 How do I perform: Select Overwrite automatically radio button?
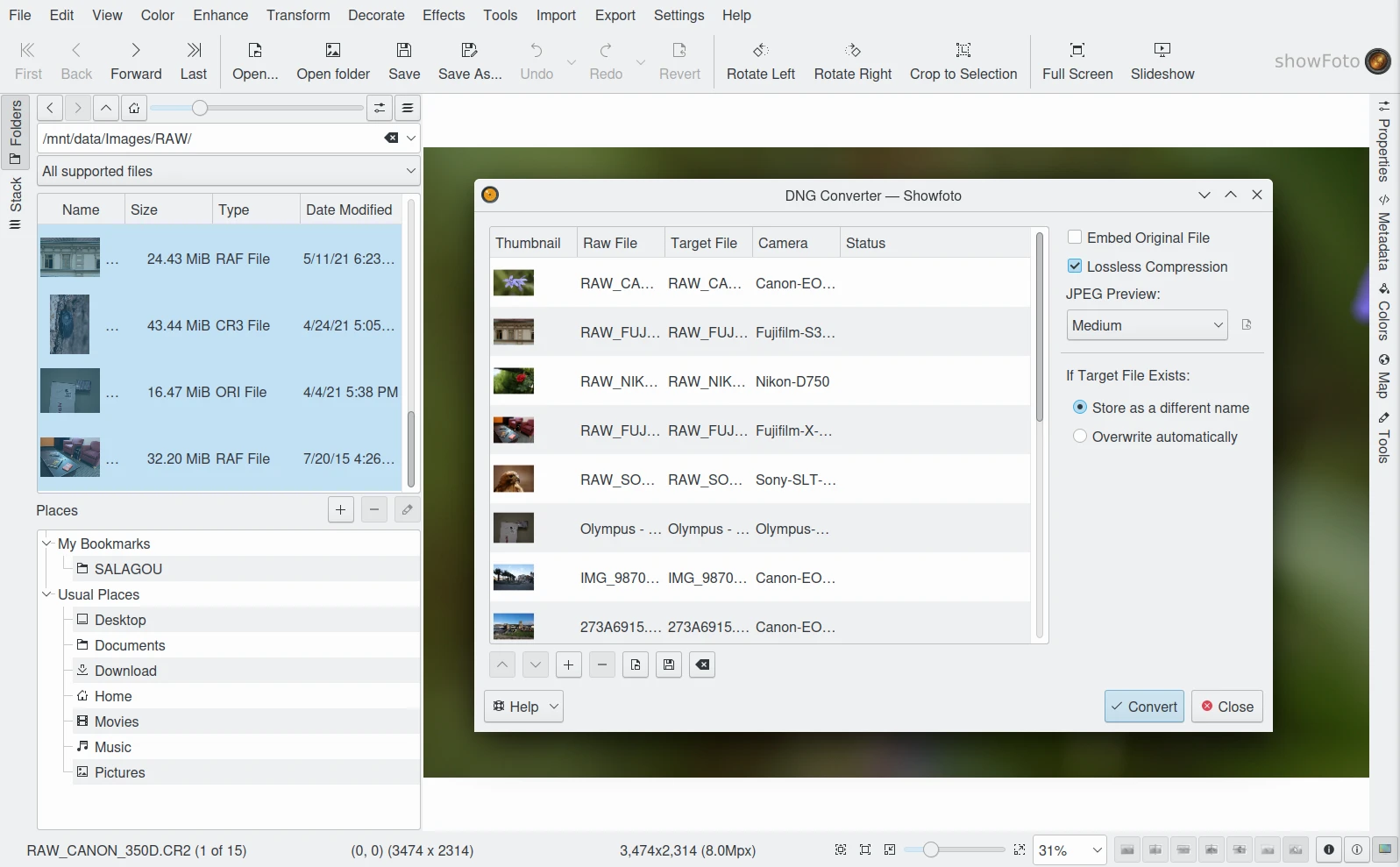click(x=1080, y=437)
